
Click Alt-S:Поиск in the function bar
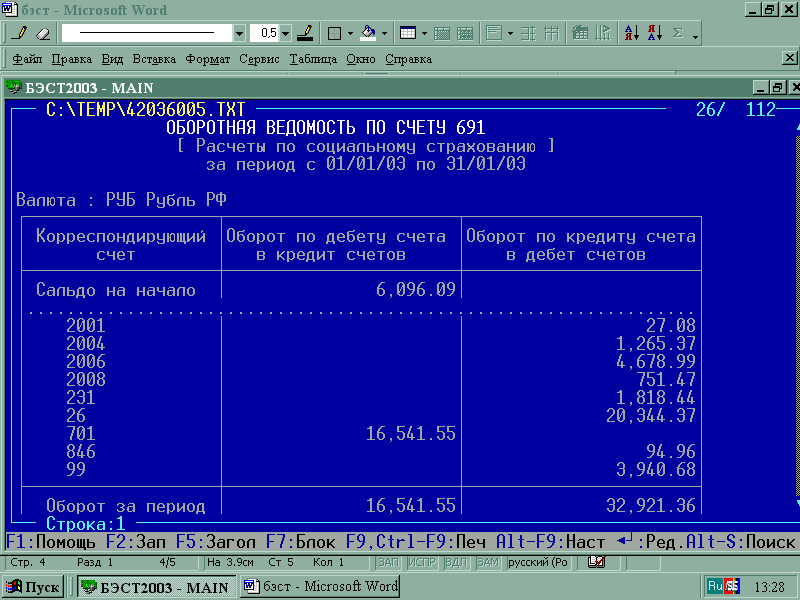click(x=740, y=542)
